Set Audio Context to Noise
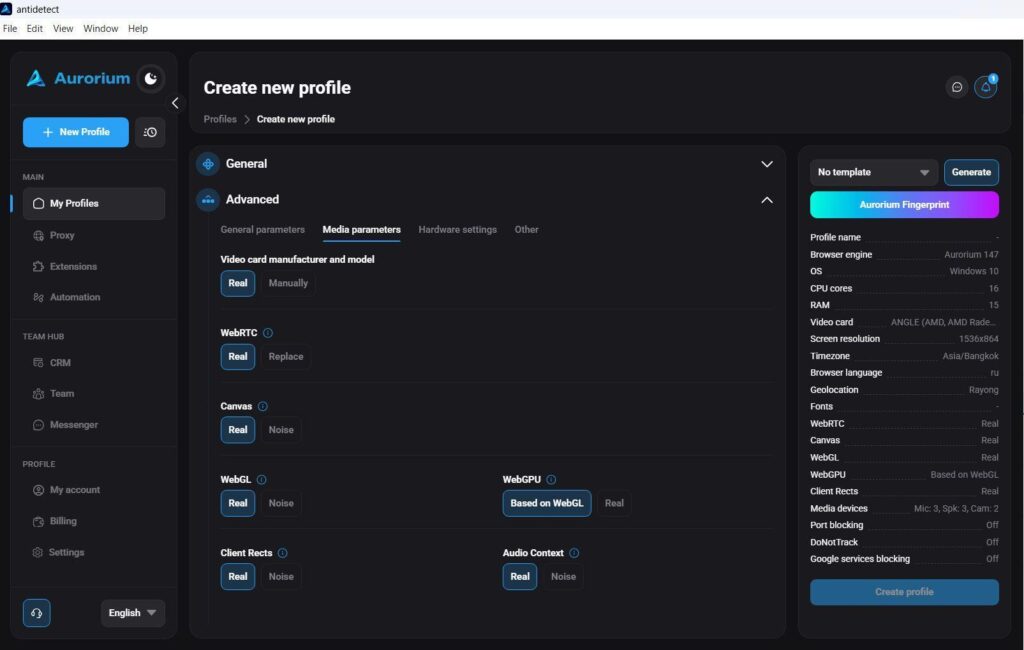 [563, 577]
